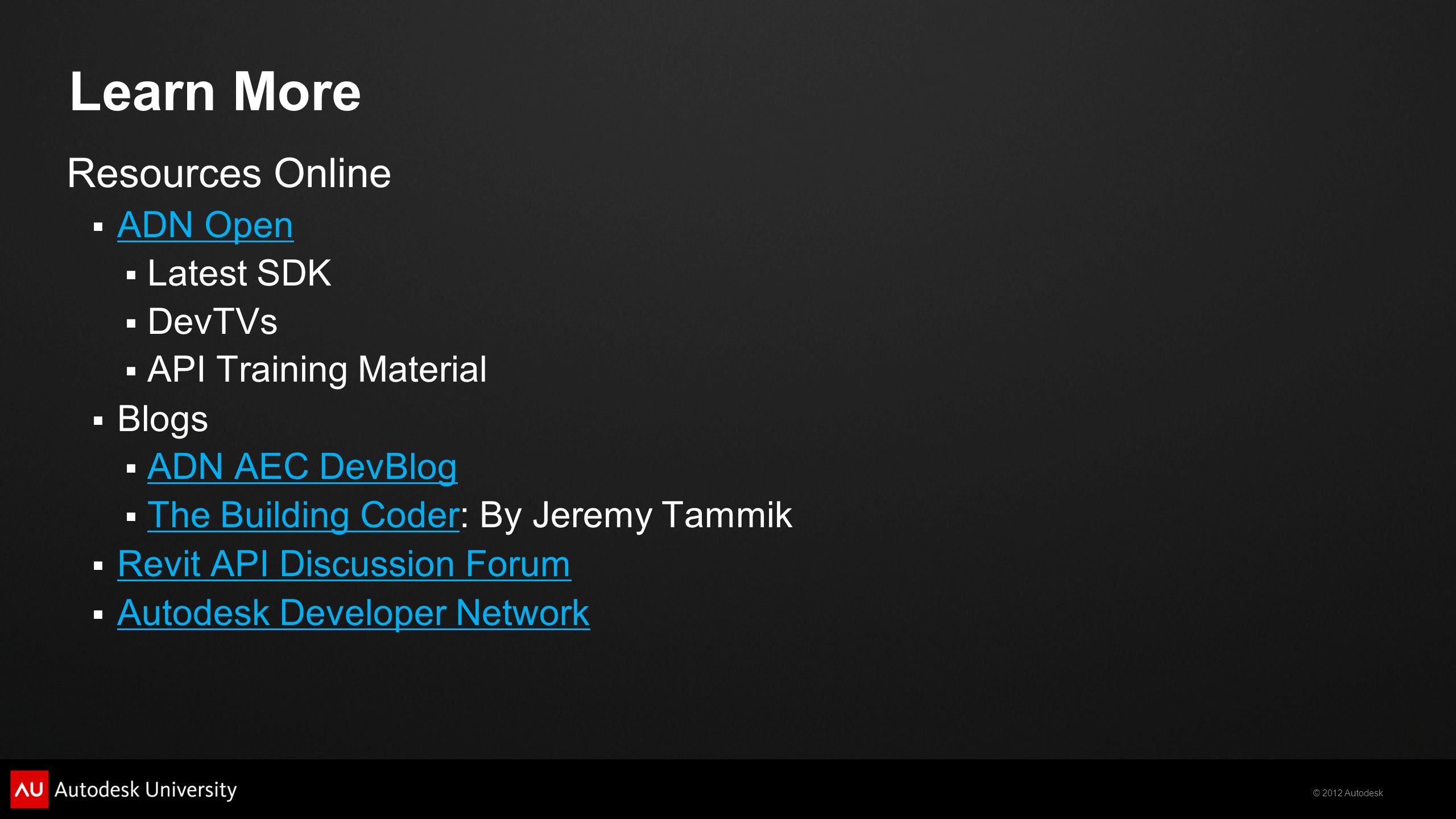Open the Autodesk Developer Network link
The width and height of the screenshot is (1456, 819).
tap(353, 613)
